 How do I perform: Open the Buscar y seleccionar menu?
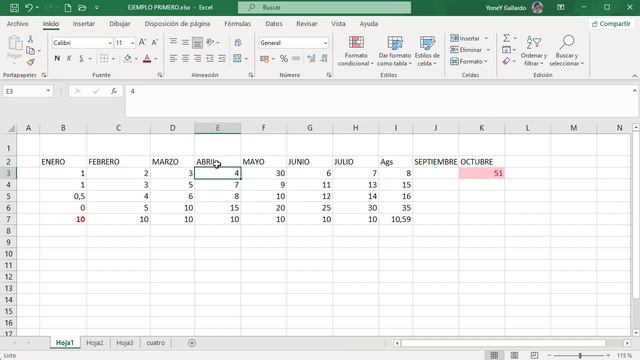point(567,51)
